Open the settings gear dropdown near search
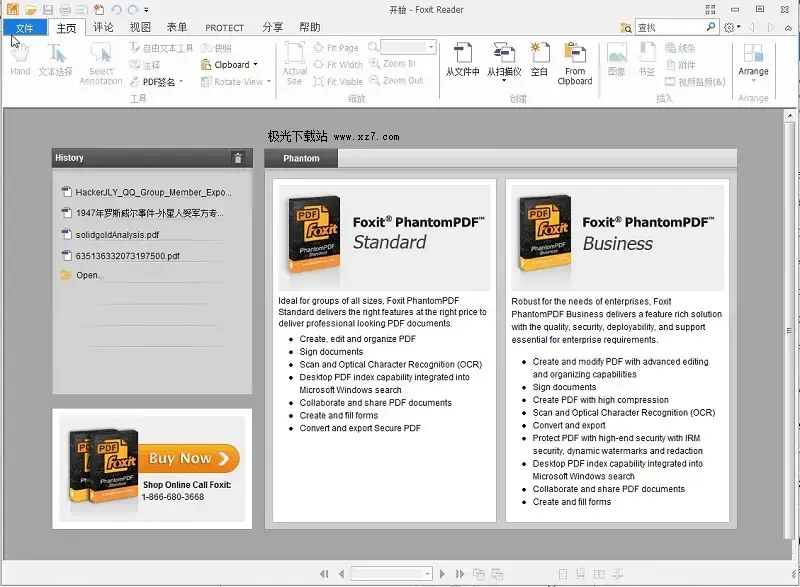The height and width of the screenshot is (587, 800). (x=732, y=28)
